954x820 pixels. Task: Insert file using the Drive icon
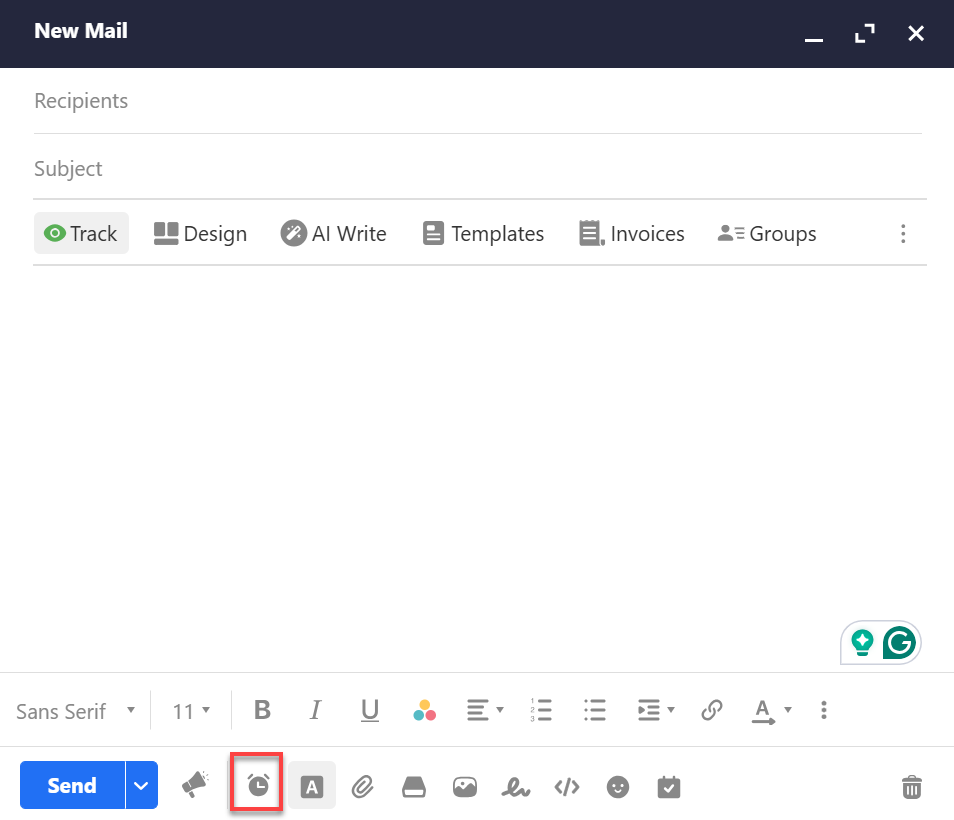(x=414, y=787)
